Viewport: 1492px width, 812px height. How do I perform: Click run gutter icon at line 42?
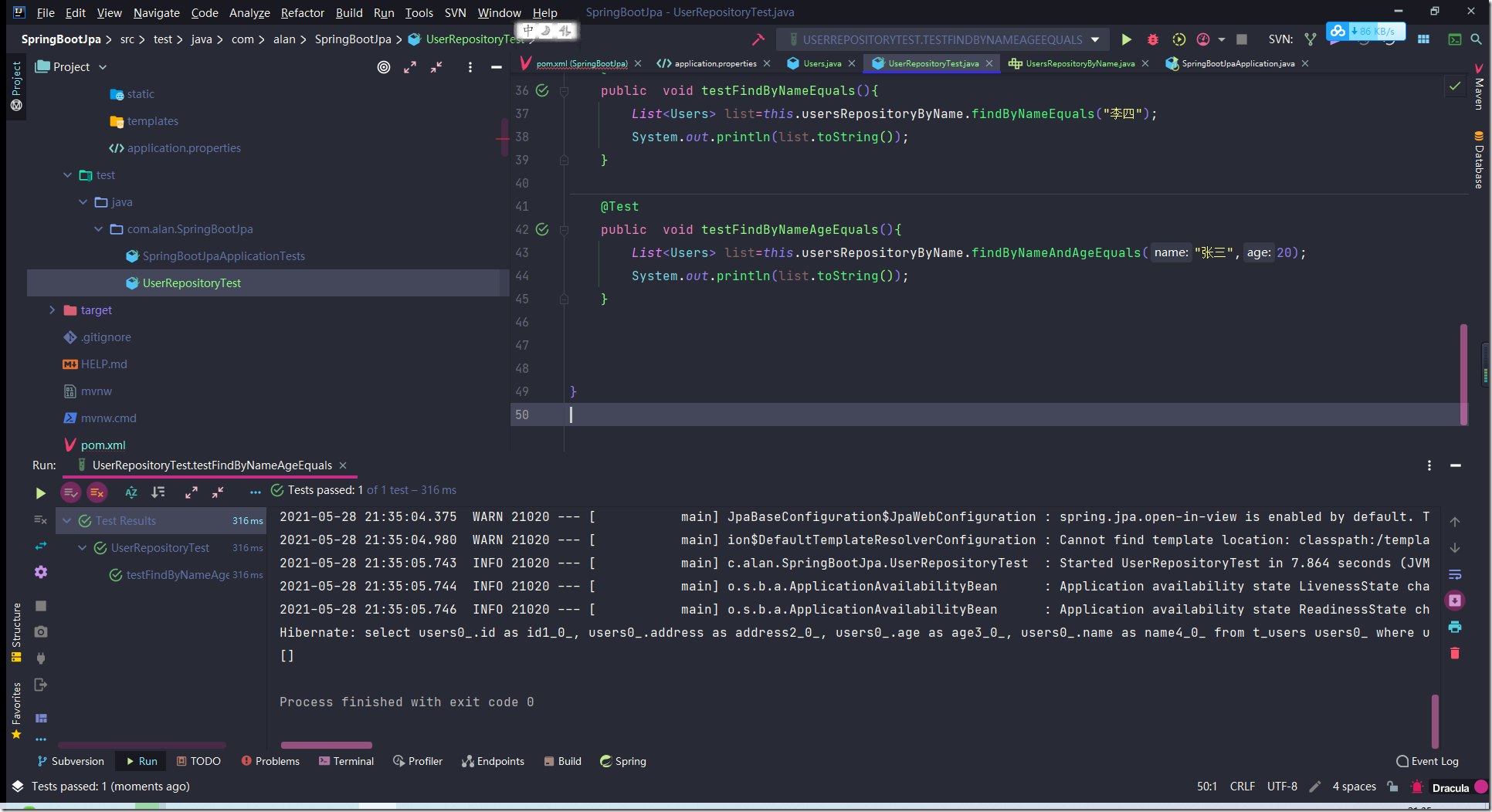click(x=542, y=229)
